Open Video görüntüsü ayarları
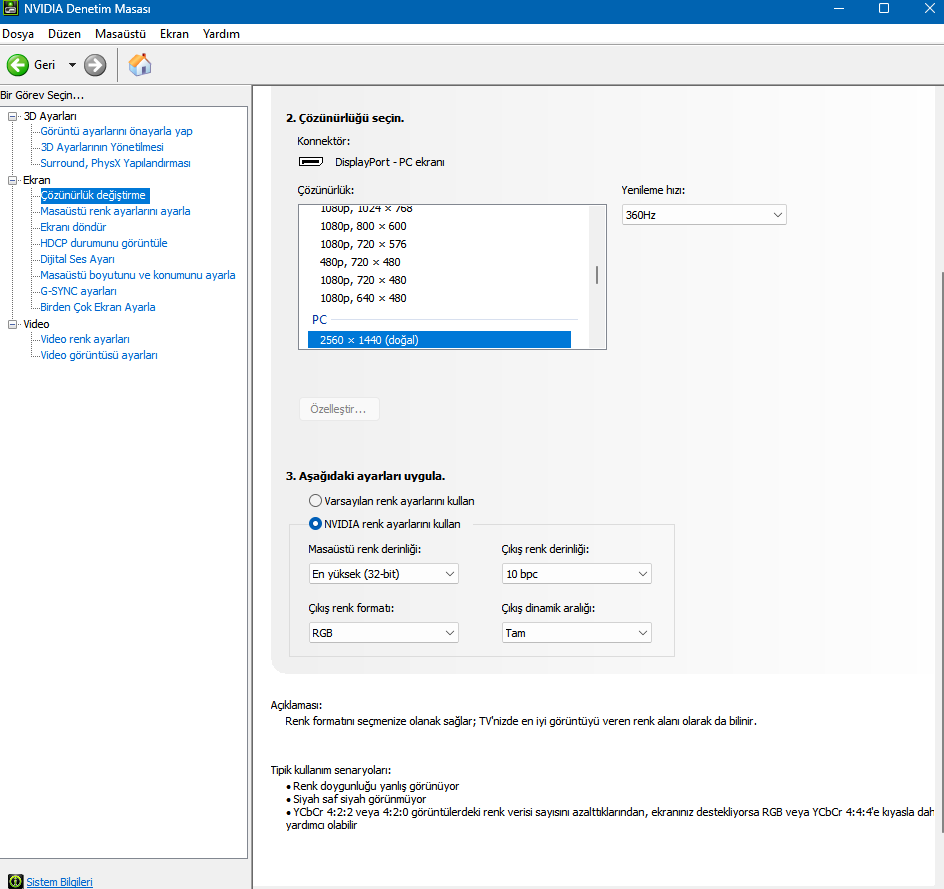Viewport: 944px width, 889px height. pyautogui.click(x=99, y=355)
